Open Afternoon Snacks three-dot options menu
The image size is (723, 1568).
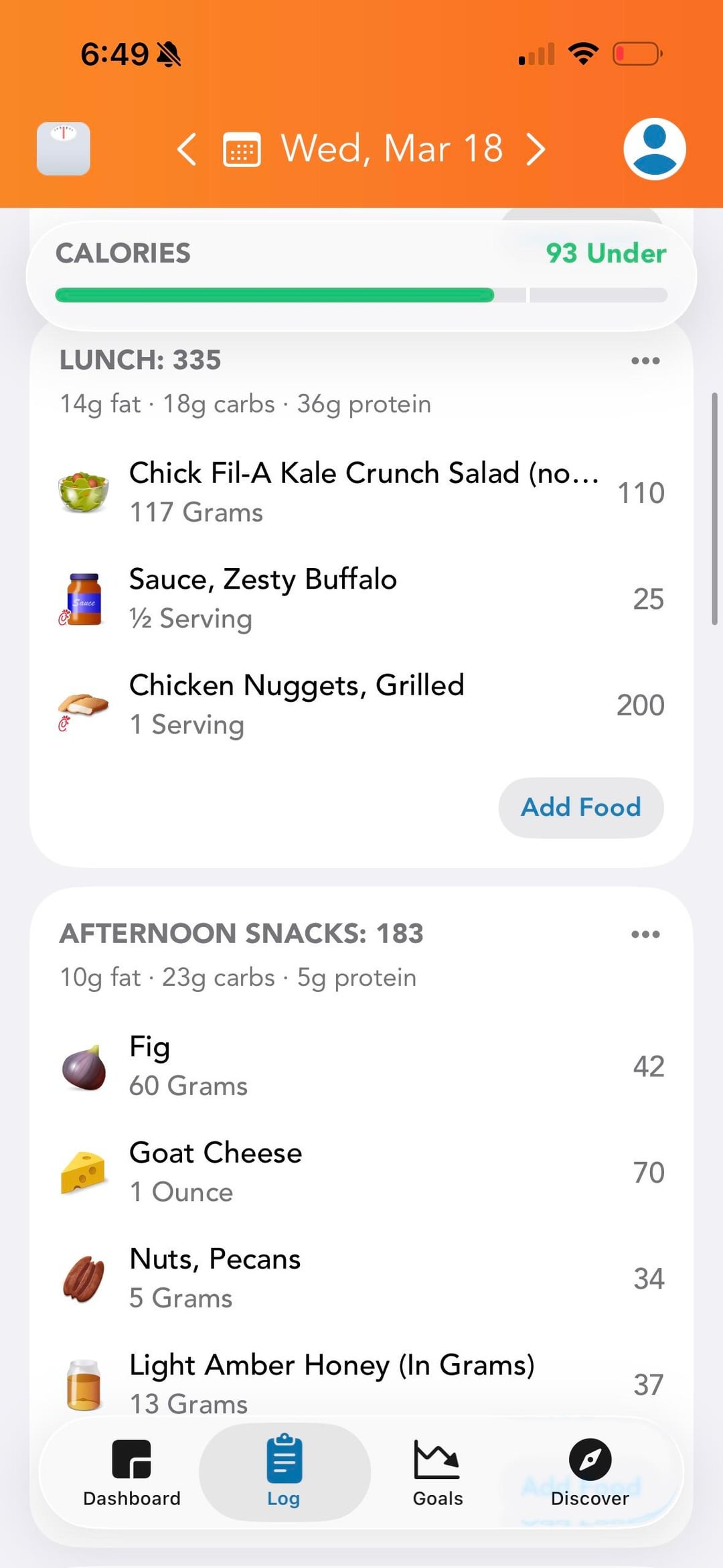(645, 934)
